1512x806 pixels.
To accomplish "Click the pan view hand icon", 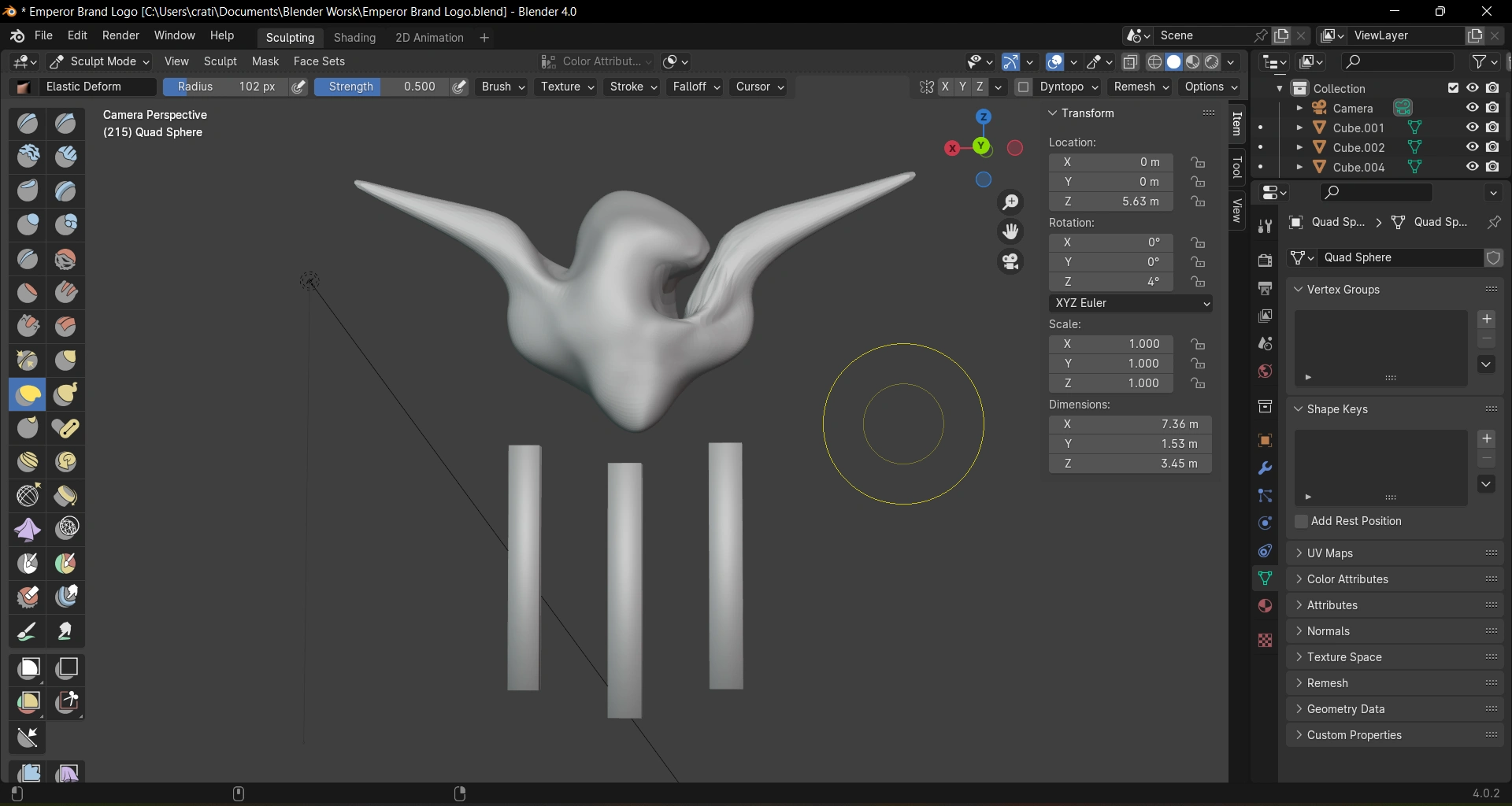I will (x=1010, y=231).
